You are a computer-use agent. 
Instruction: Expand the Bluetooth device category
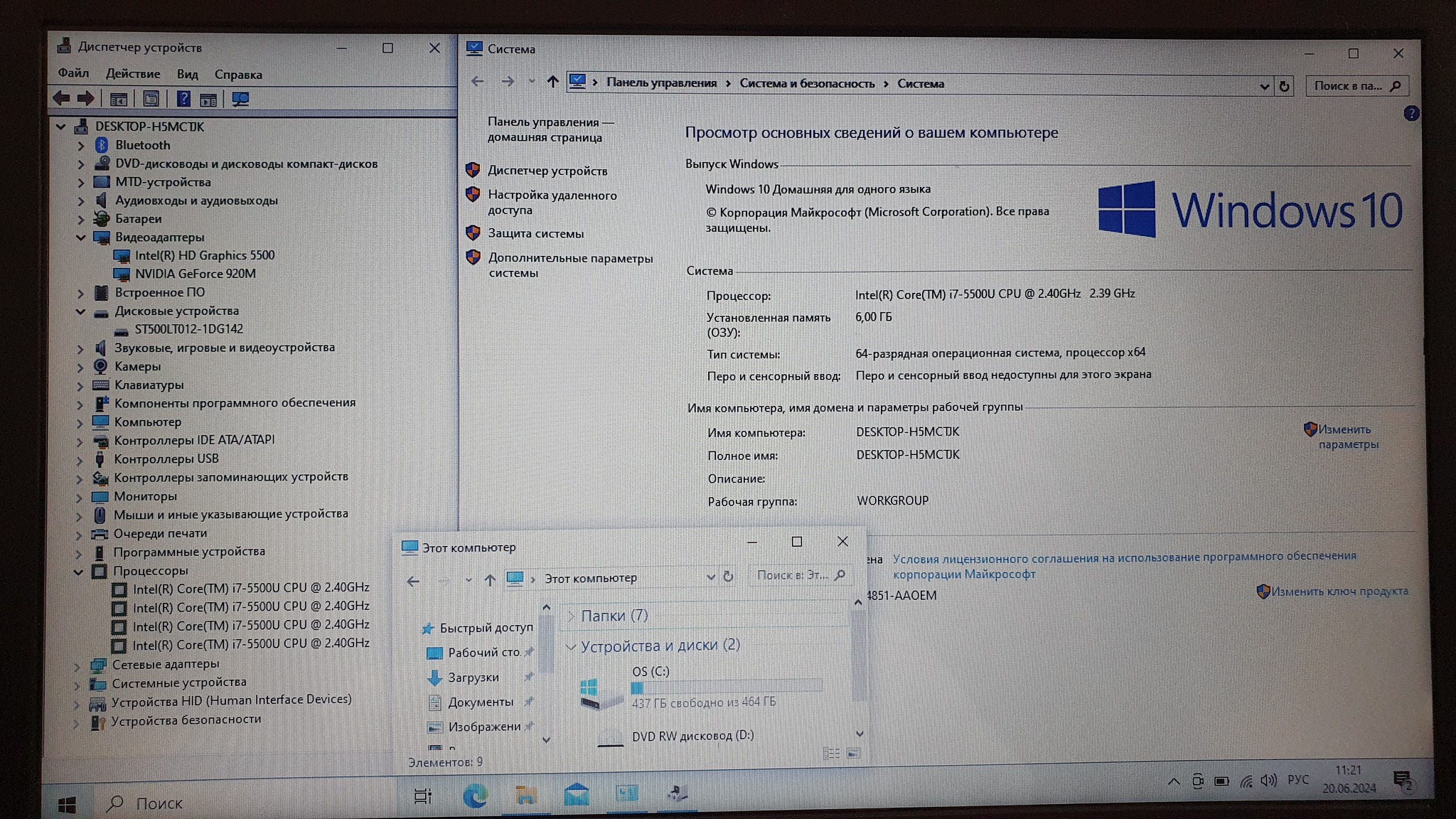[x=81, y=146]
